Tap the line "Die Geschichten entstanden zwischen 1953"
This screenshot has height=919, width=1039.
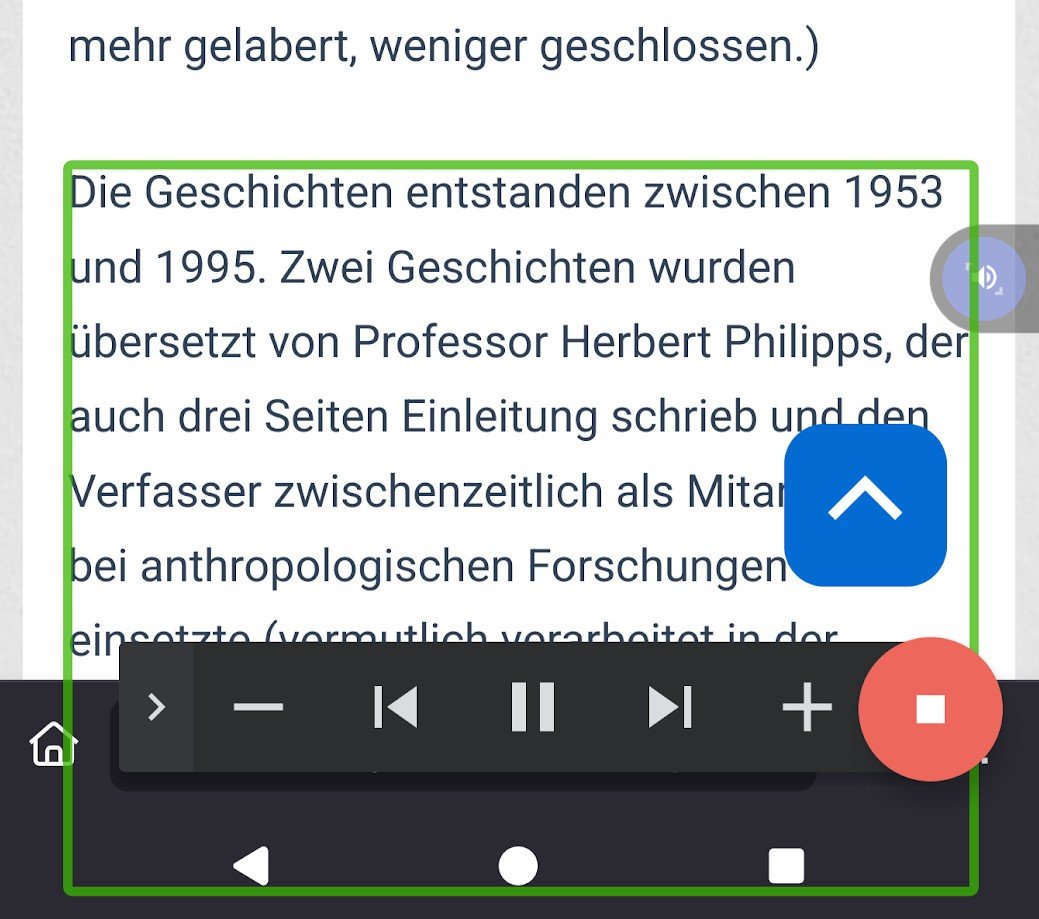coord(506,193)
